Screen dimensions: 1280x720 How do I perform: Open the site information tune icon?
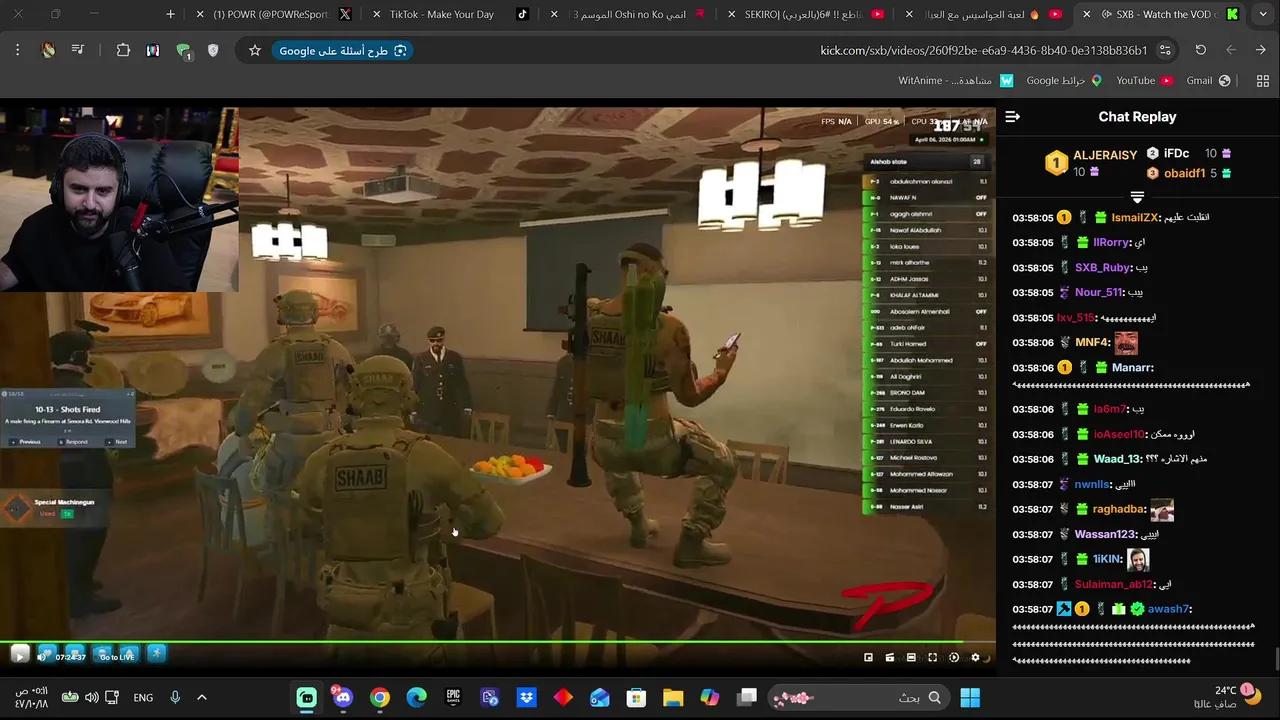click(x=1165, y=50)
